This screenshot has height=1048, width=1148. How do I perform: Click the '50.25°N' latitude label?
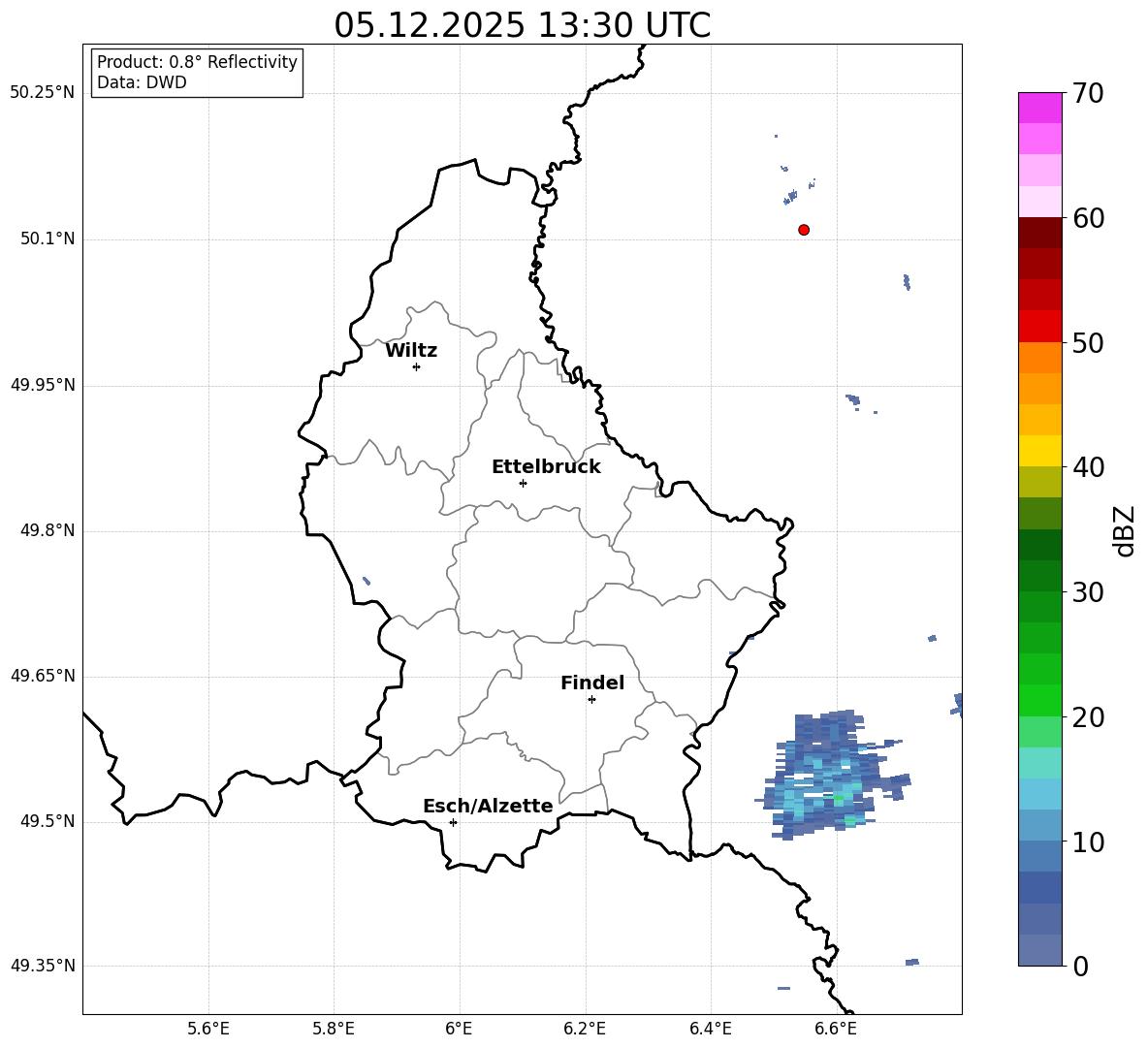click(x=43, y=93)
